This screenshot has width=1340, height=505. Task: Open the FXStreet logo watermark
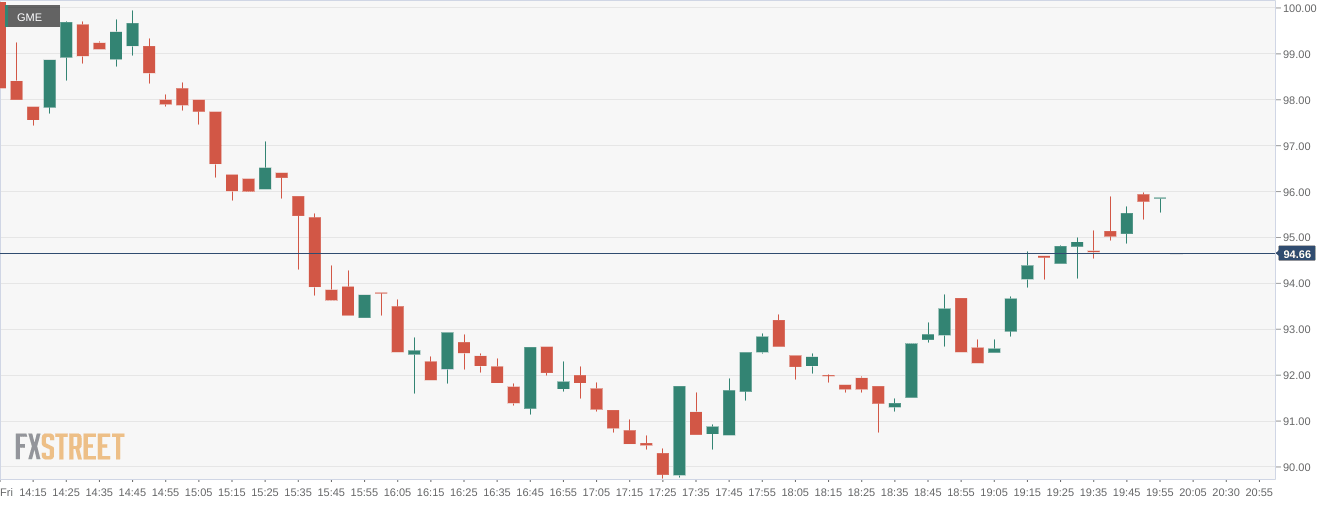click(x=70, y=446)
